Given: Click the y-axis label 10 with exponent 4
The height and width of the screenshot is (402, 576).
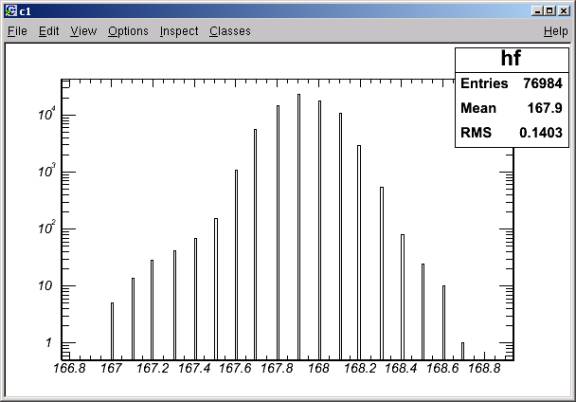Looking at the screenshot, I should click(x=47, y=115).
